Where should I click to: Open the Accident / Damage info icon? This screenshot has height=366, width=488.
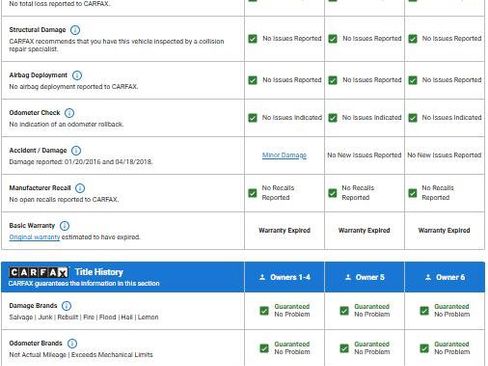76,151
